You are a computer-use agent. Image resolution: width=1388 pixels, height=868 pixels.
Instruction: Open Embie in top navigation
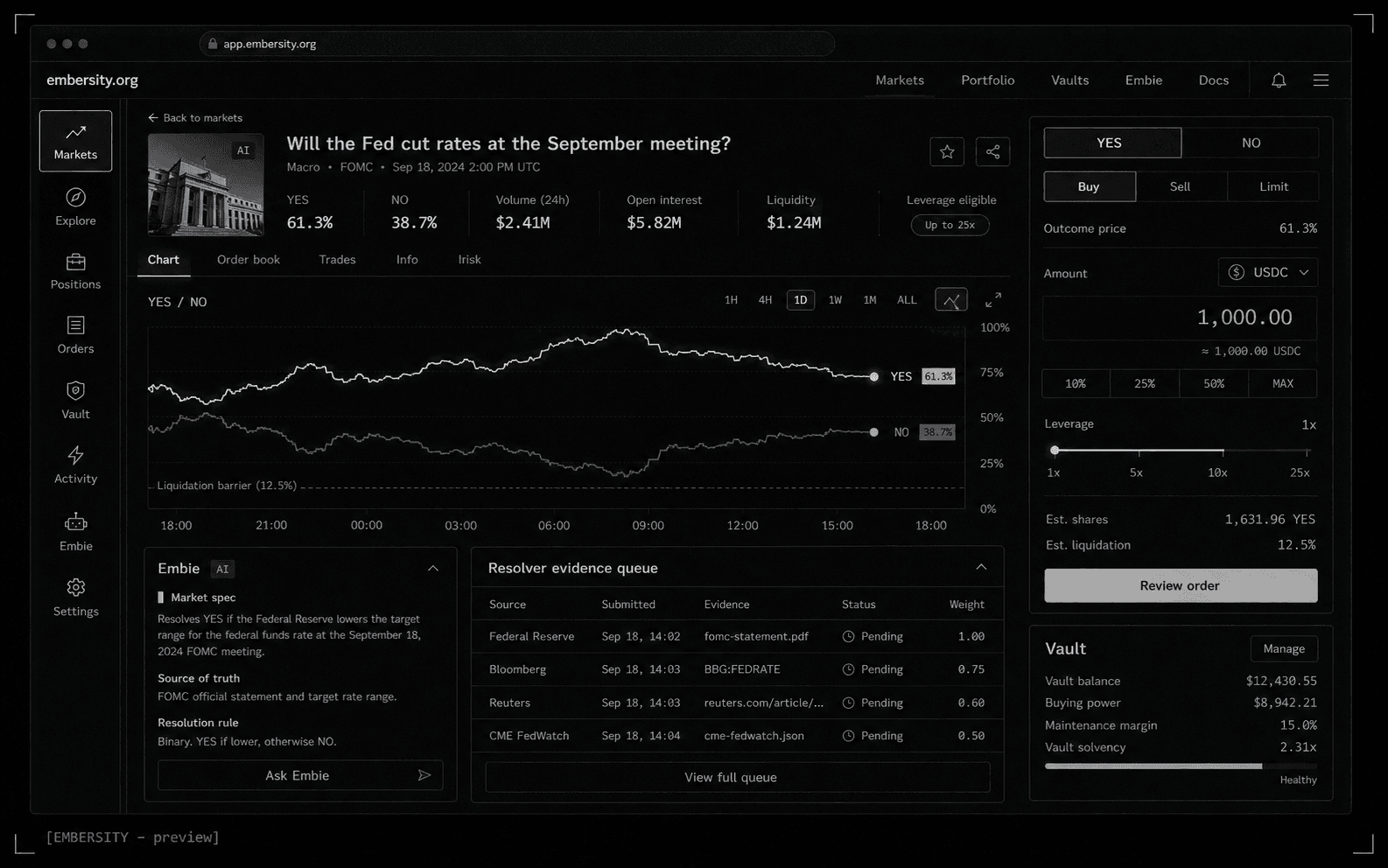point(1144,80)
